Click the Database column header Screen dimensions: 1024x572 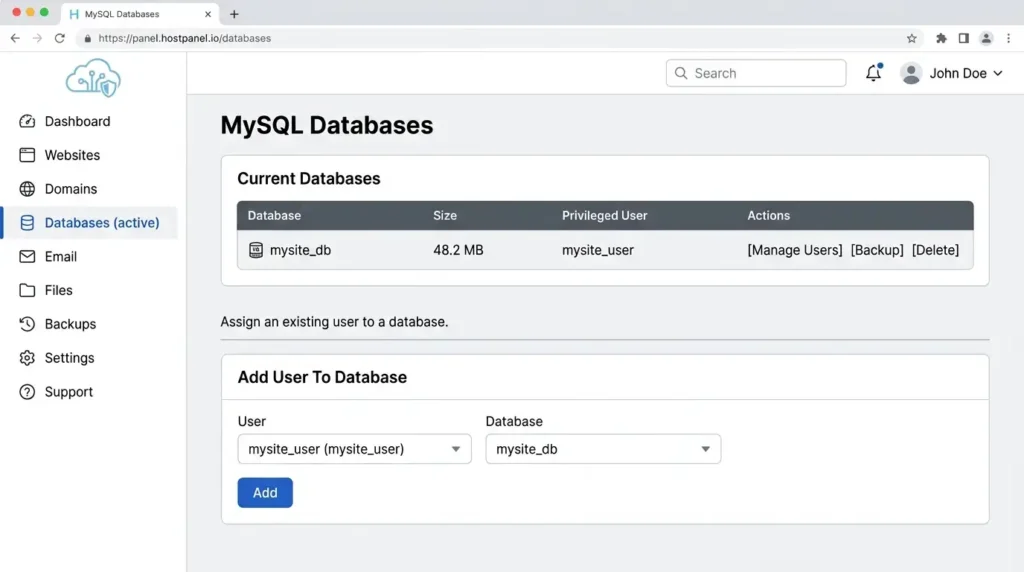(274, 215)
